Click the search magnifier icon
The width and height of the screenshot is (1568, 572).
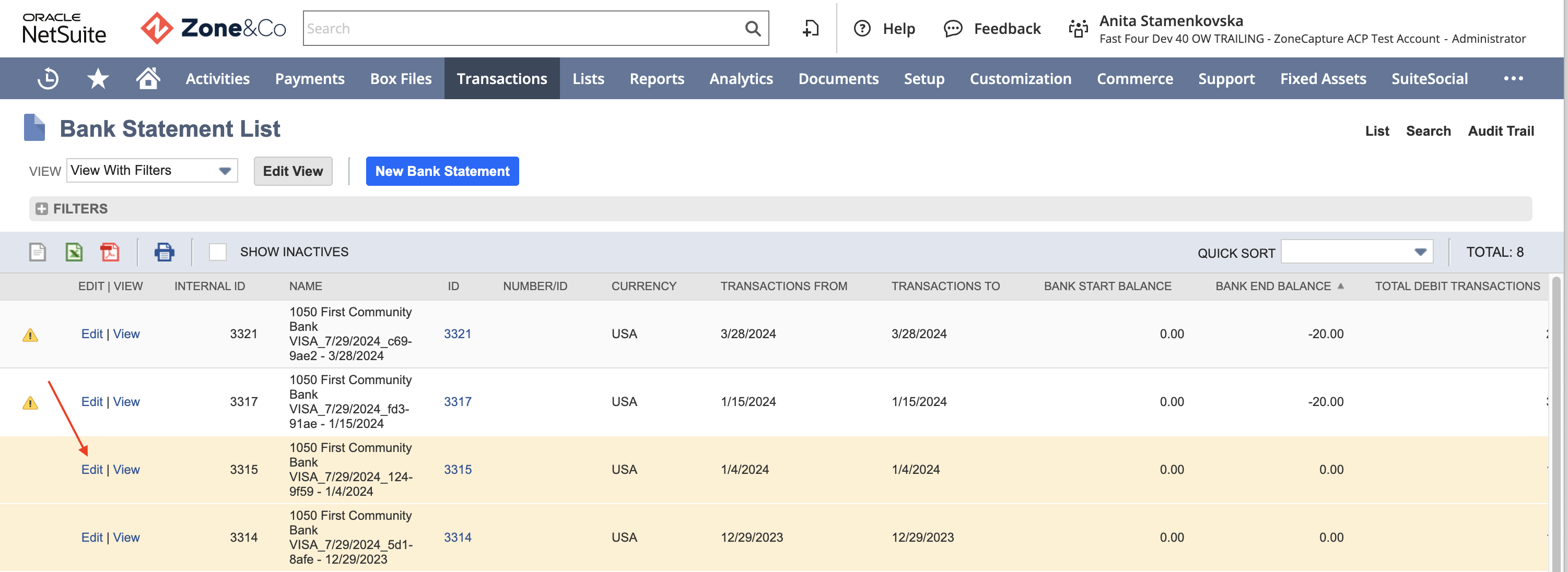click(x=753, y=29)
